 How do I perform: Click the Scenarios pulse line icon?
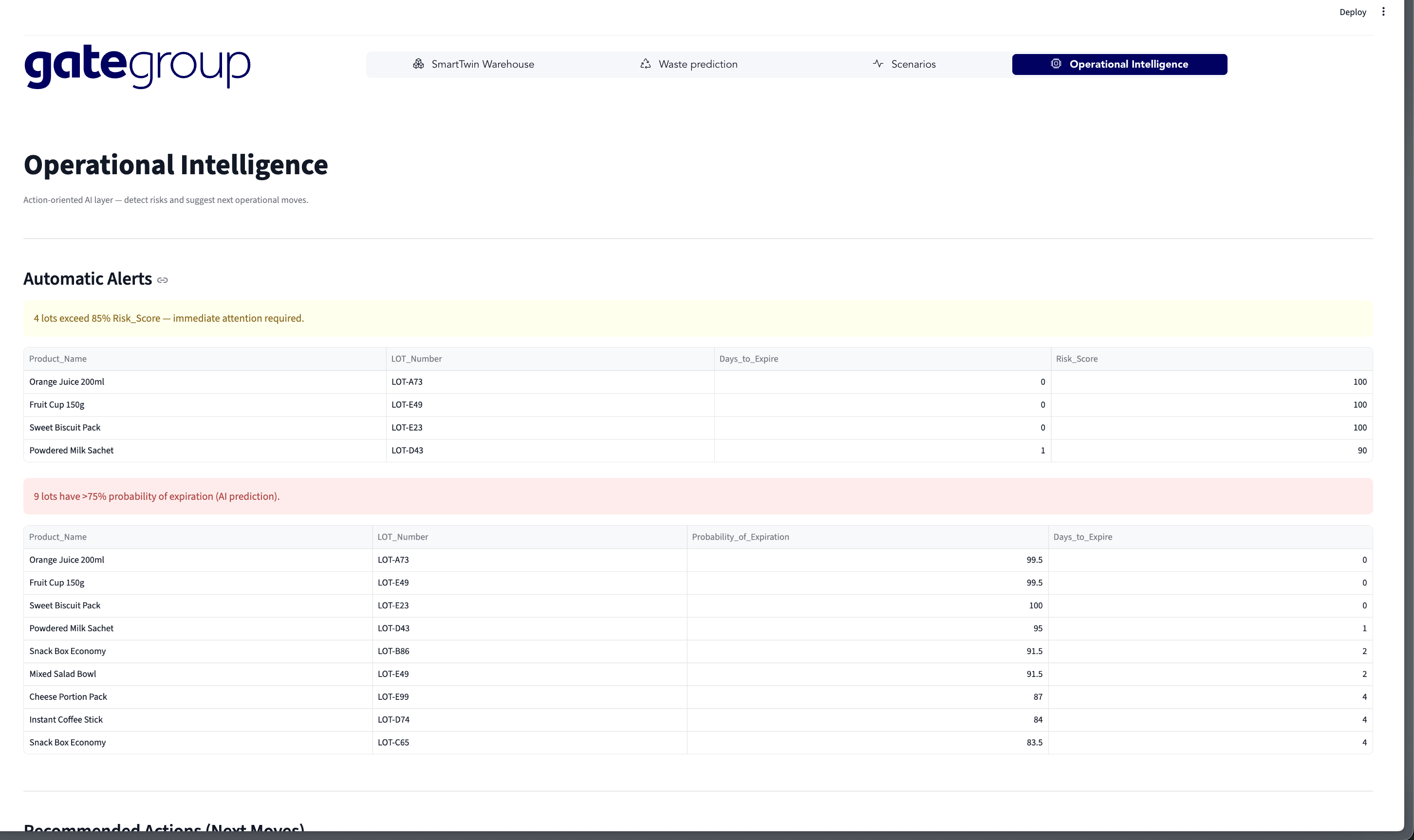(878, 64)
